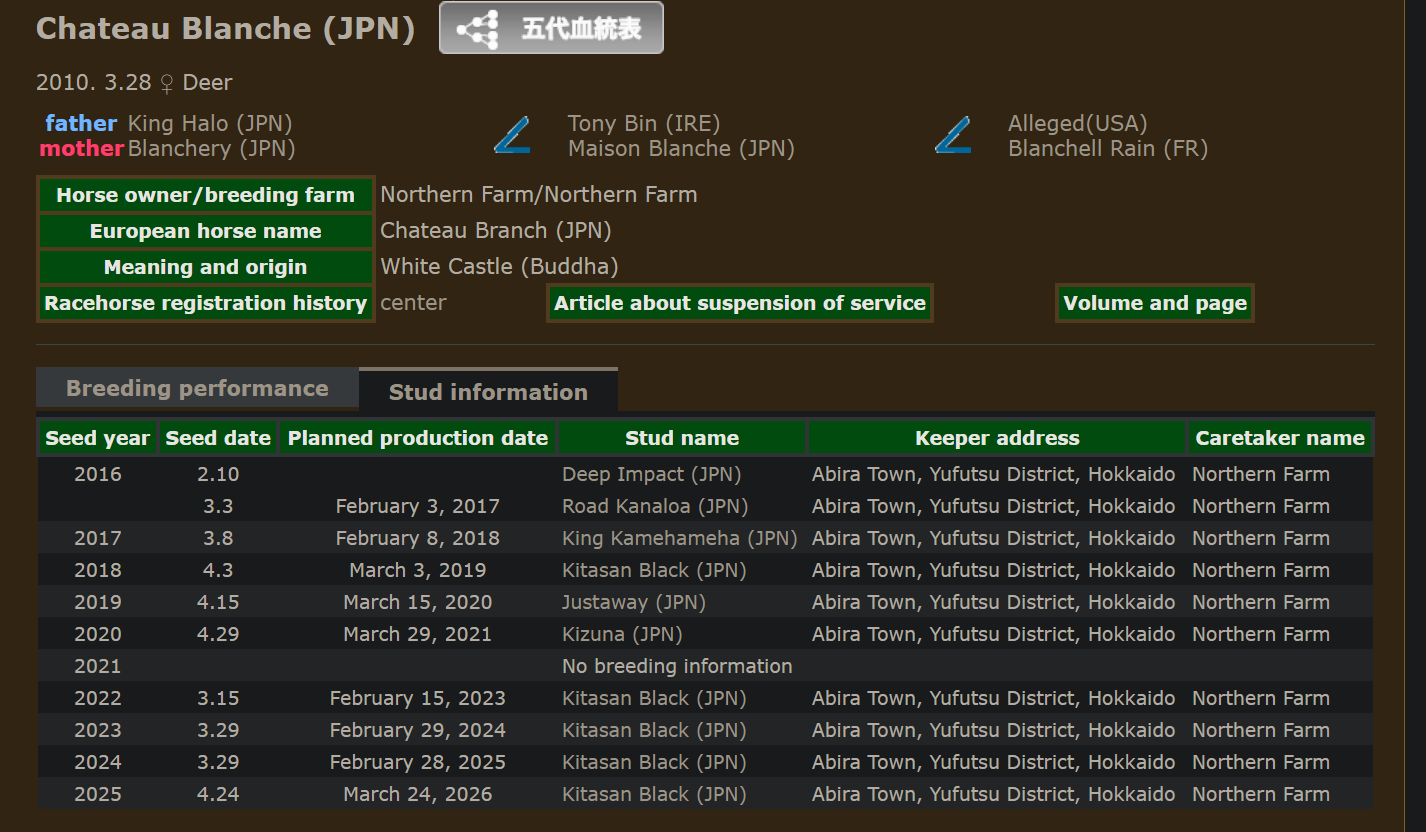1426x832 pixels.
Task: Select seed year 2021 cell
Action: point(98,666)
